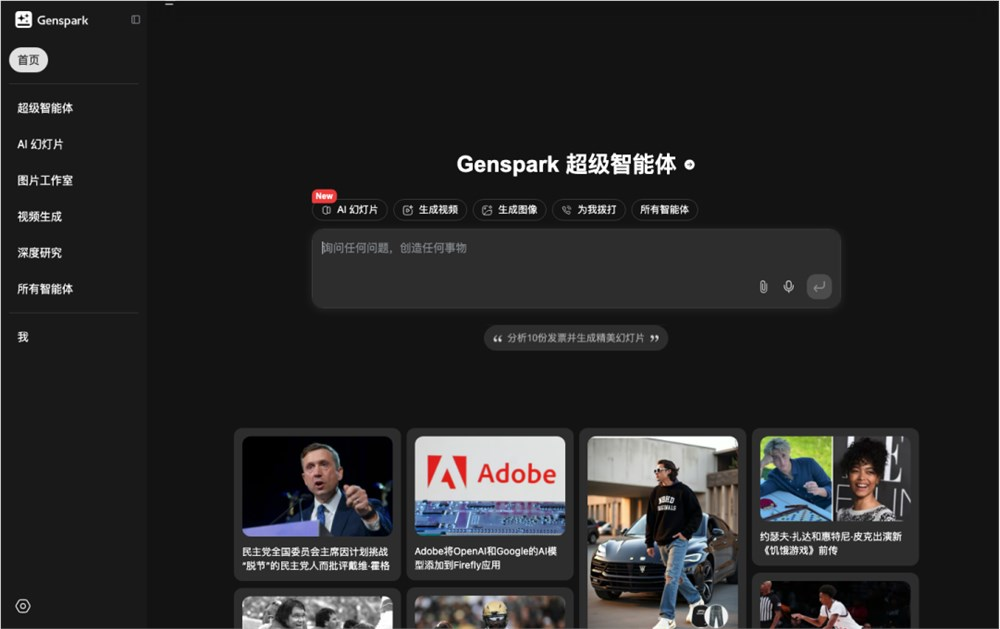This screenshot has height=629, width=1000.
Task: Open the Adobe Firefly news card thumbnail
Action: [x=489, y=485]
